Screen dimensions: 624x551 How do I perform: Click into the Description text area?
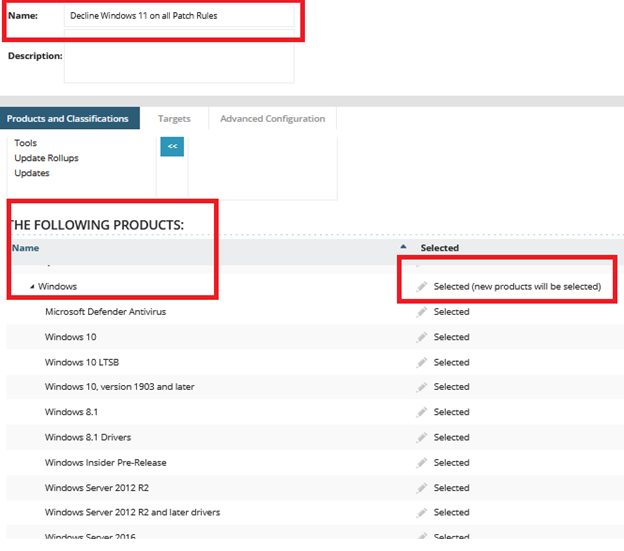coord(179,56)
